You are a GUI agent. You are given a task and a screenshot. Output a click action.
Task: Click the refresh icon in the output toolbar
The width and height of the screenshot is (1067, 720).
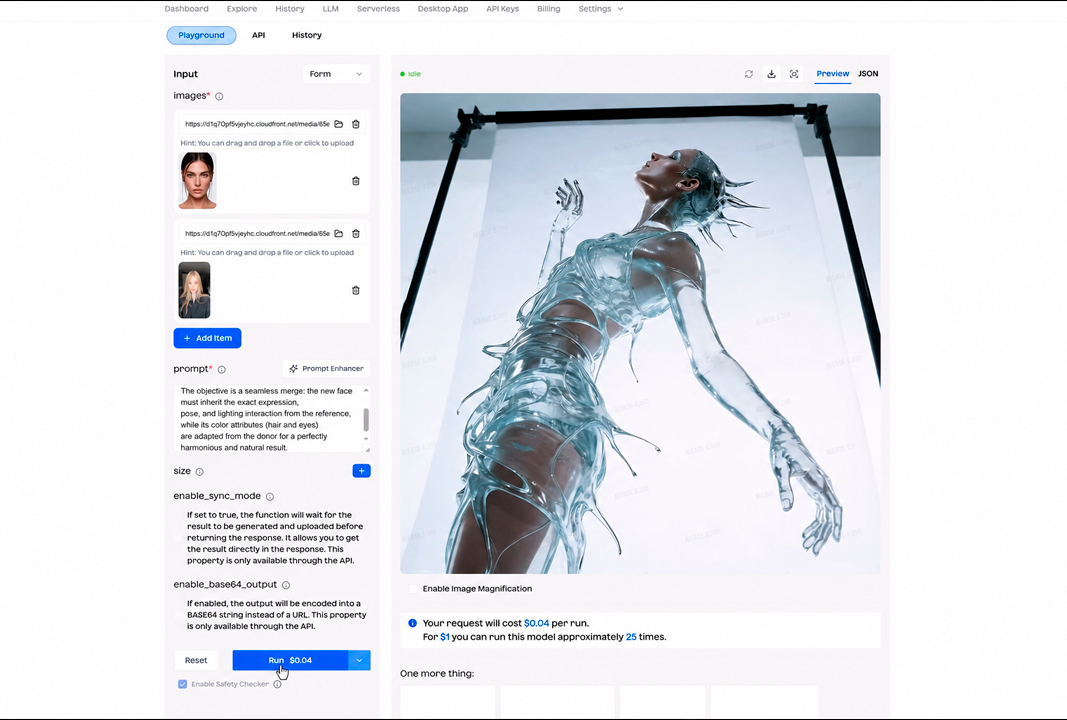point(749,74)
